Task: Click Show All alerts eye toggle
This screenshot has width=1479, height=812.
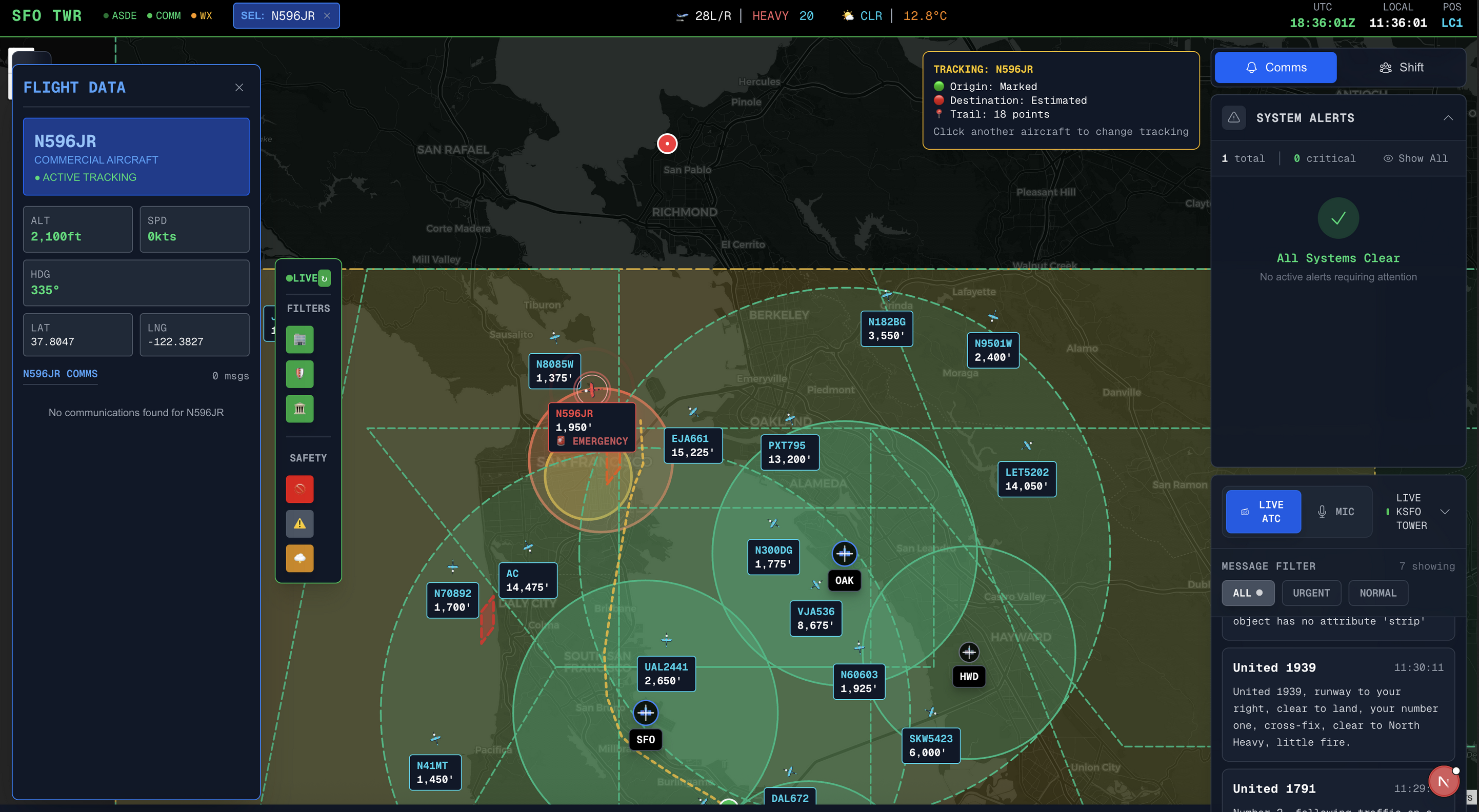Action: pos(1415,158)
